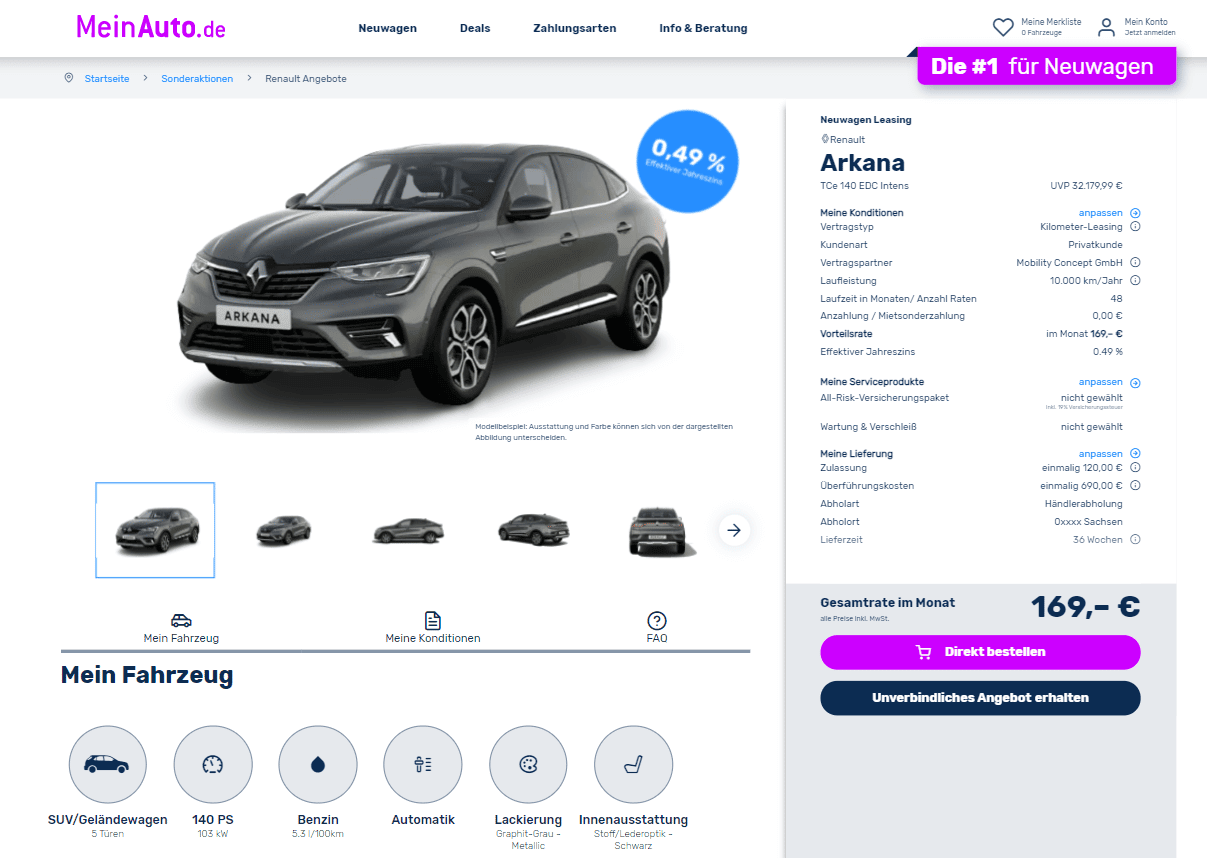This screenshot has height=858, width=1207.
Task: Switch to the FAQ tab
Action: point(657,628)
